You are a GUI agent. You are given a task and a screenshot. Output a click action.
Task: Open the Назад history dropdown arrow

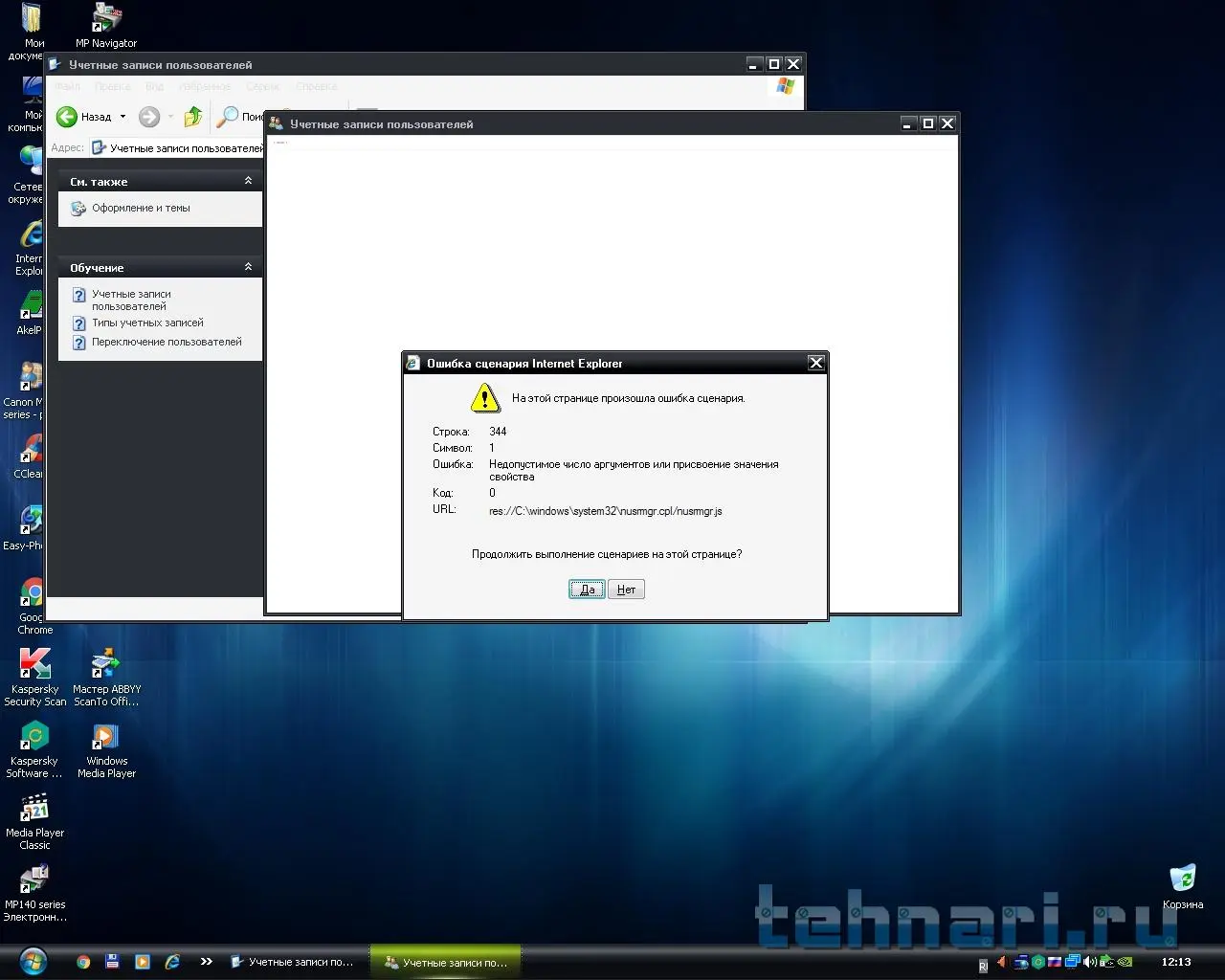(x=122, y=117)
